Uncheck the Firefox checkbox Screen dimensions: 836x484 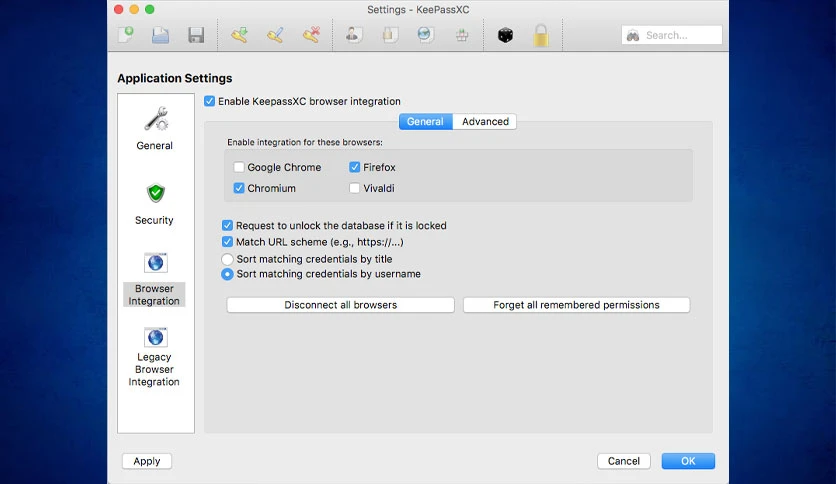pyautogui.click(x=355, y=167)
